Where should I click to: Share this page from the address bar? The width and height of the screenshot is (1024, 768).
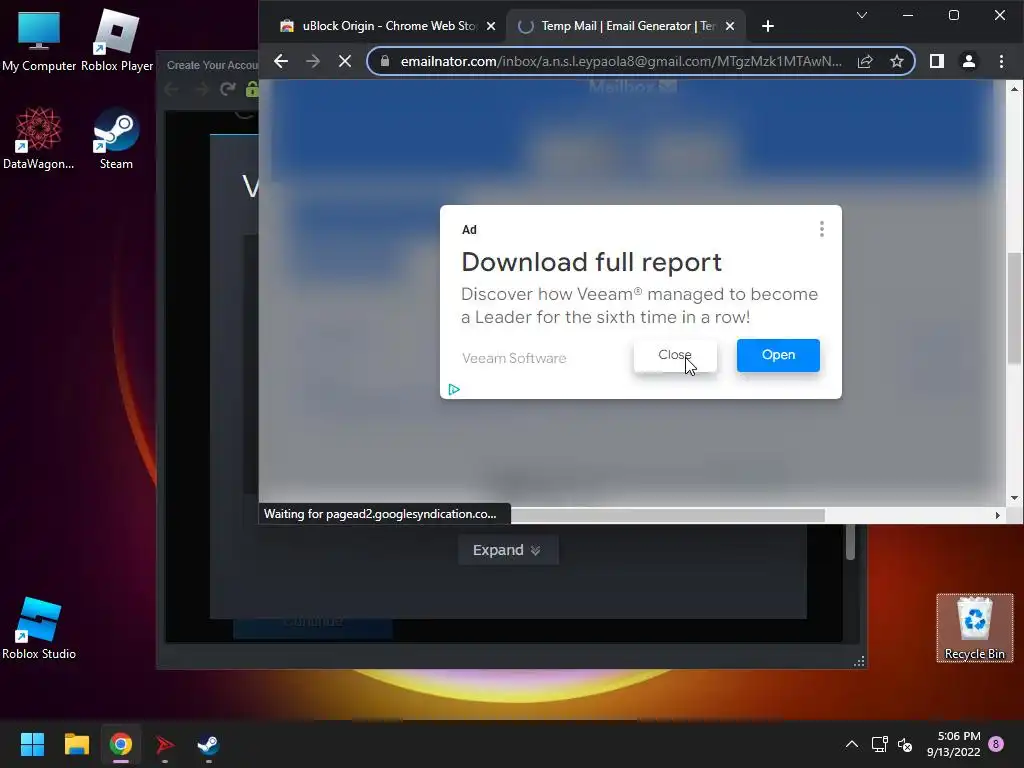point(865,61)
